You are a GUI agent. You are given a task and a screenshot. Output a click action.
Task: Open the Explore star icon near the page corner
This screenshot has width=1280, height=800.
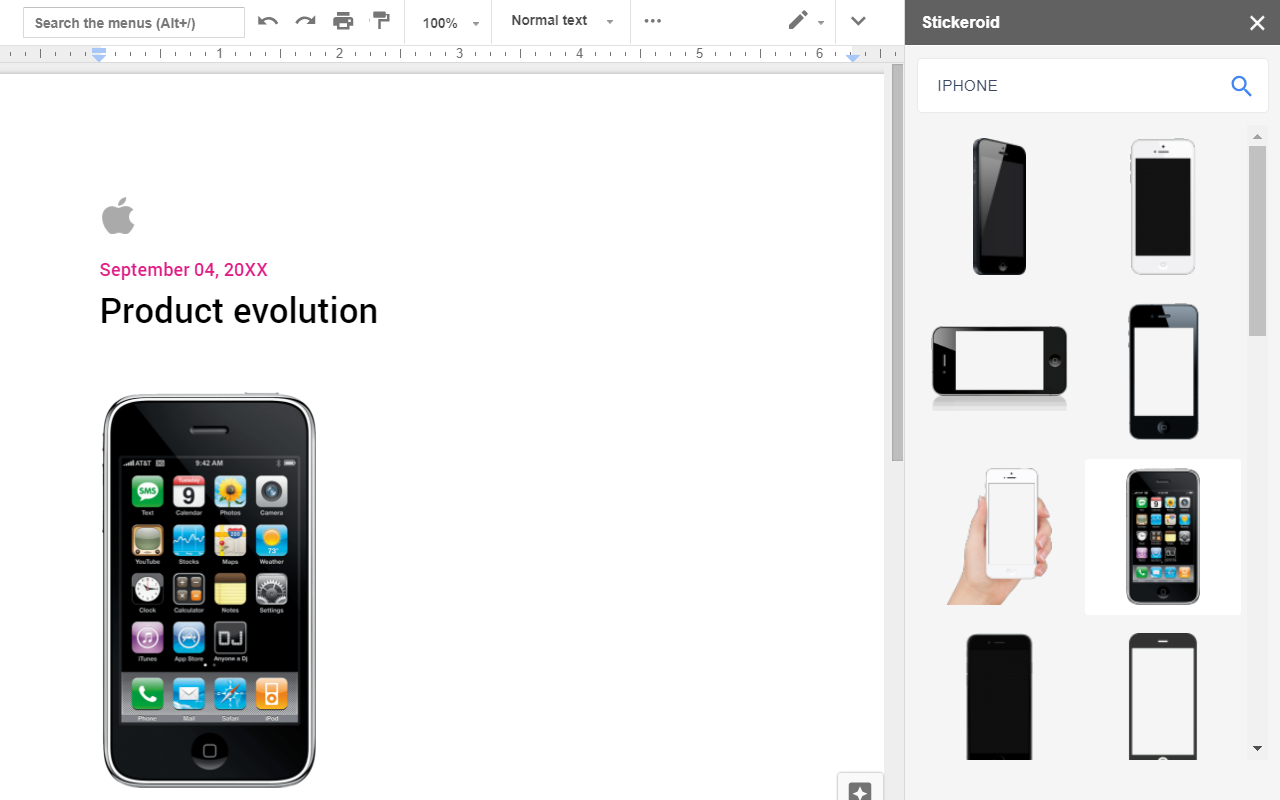[860, 792]
